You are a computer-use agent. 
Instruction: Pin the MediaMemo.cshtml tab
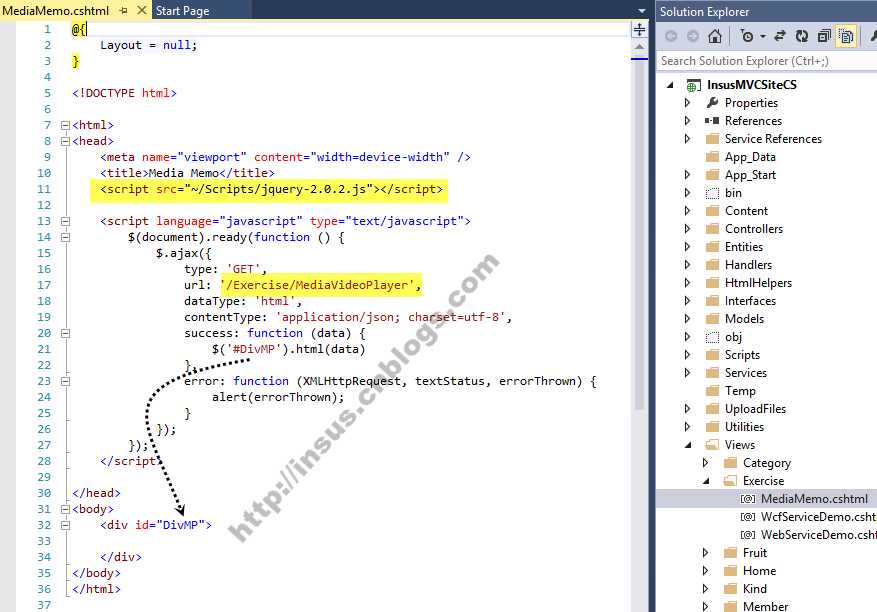124,11
